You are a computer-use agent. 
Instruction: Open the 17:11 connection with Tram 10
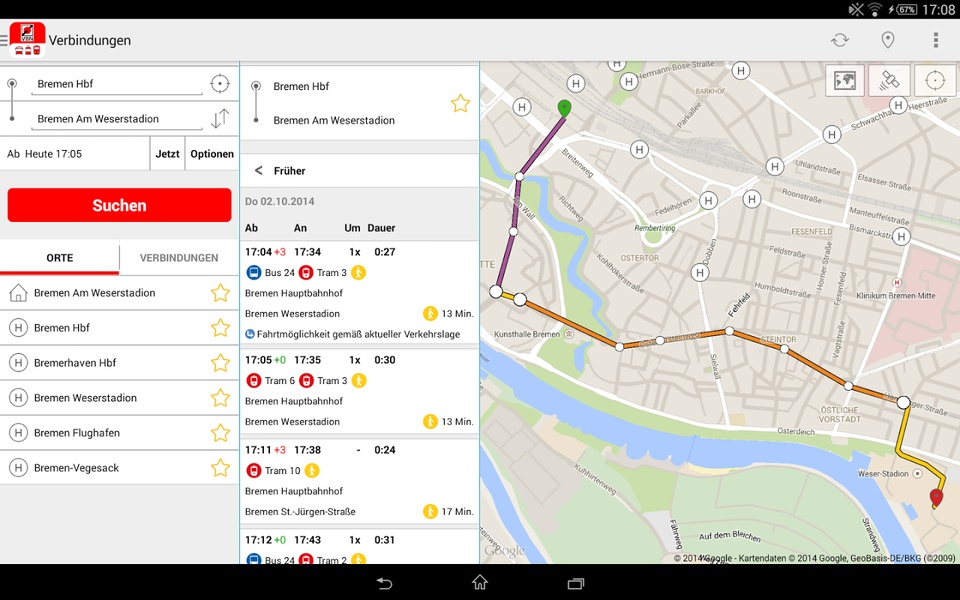pos(359,481)
